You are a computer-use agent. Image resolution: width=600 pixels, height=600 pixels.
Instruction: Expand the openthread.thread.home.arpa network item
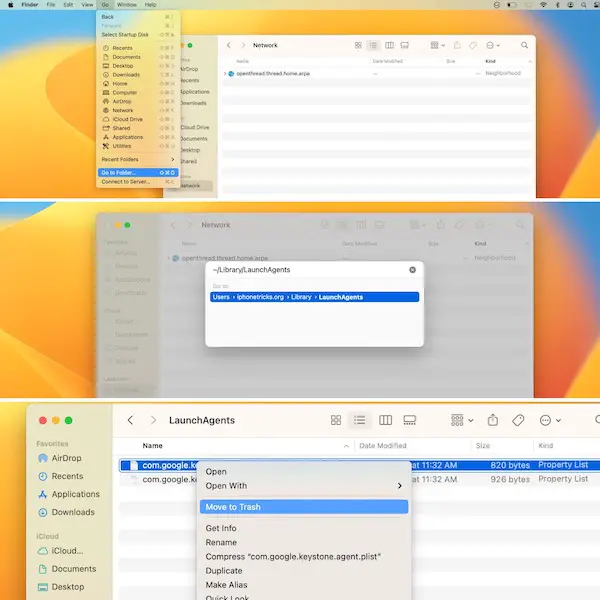point(224,74)
